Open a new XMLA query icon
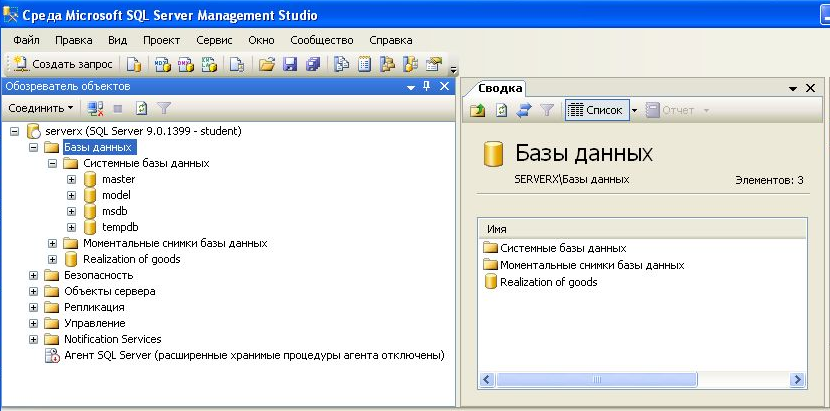 coord(209,65)
